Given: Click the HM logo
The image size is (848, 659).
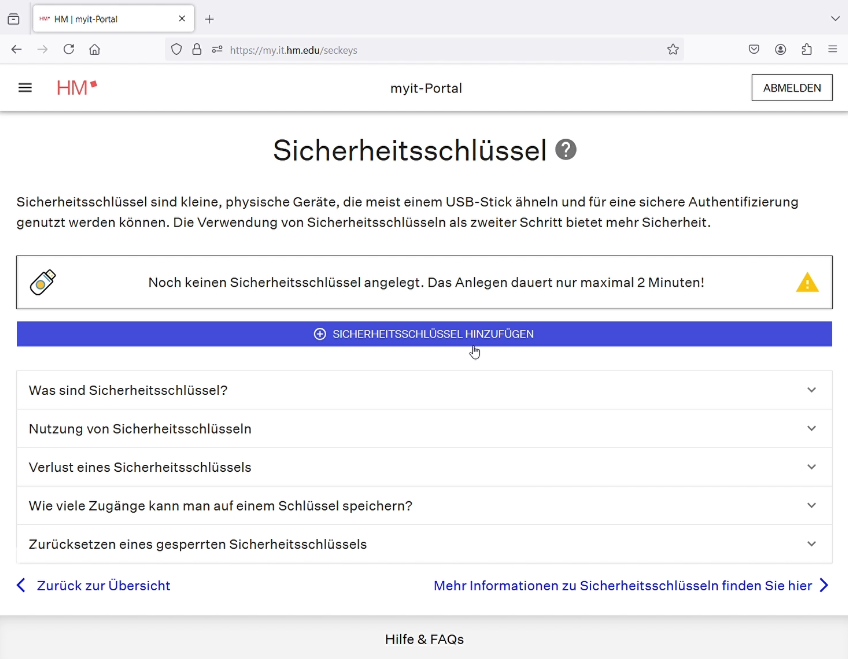Looking at the screenshot, I should pyautogui.click(x=77, y=88).
